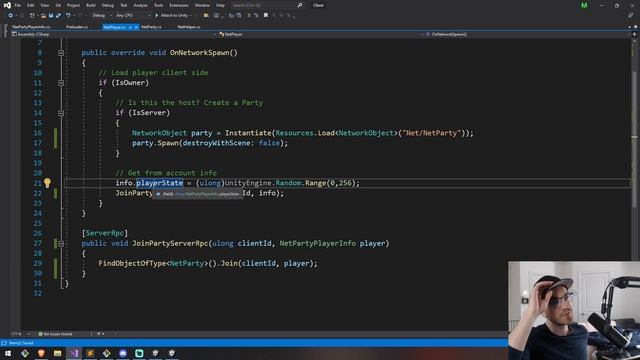The width and height of the screenshot is (640, 360).
Task: Click the green M account badge
Action: tap(584, 5)
